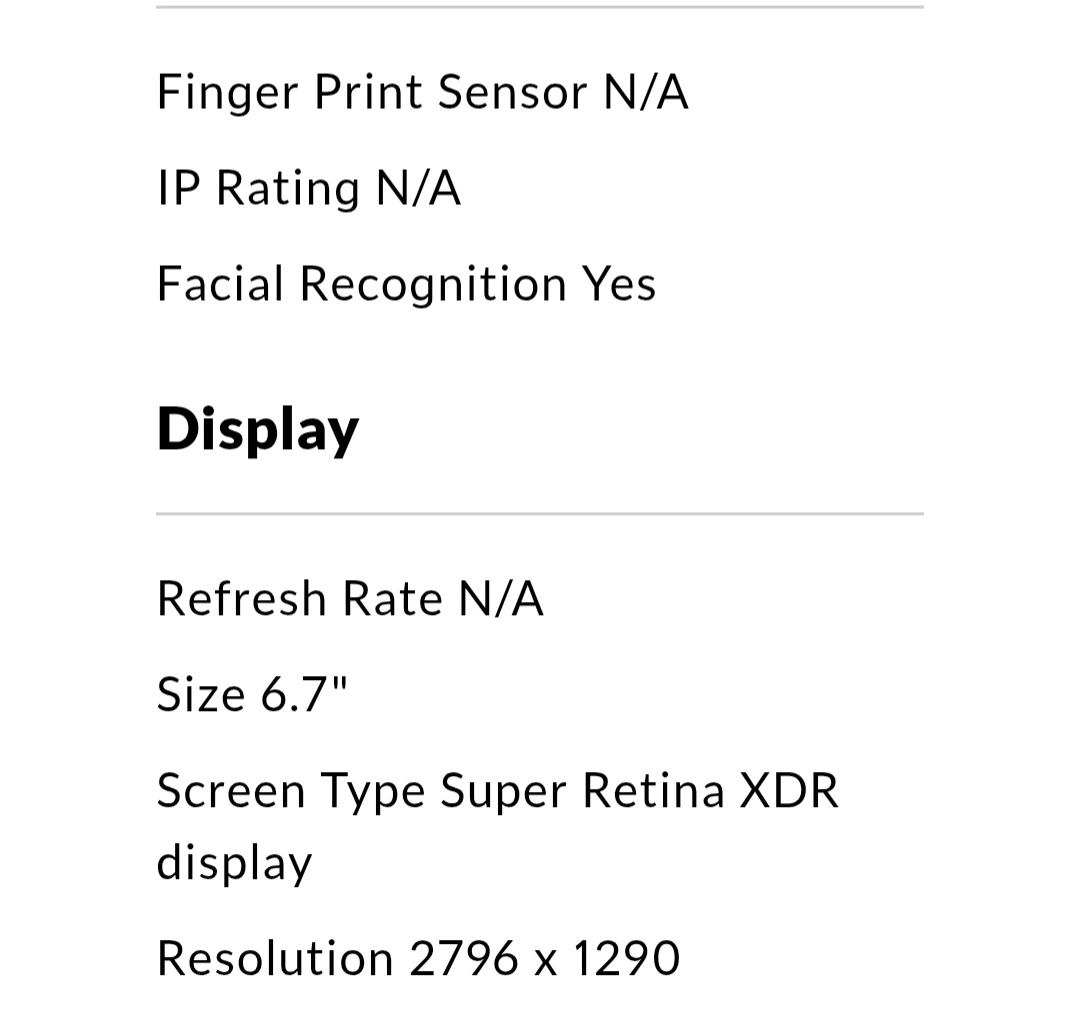The image size is (1080, 1022).
Task: Click the IP Rating N/A text
Action: pyautogui.click(x=309, y=188)
